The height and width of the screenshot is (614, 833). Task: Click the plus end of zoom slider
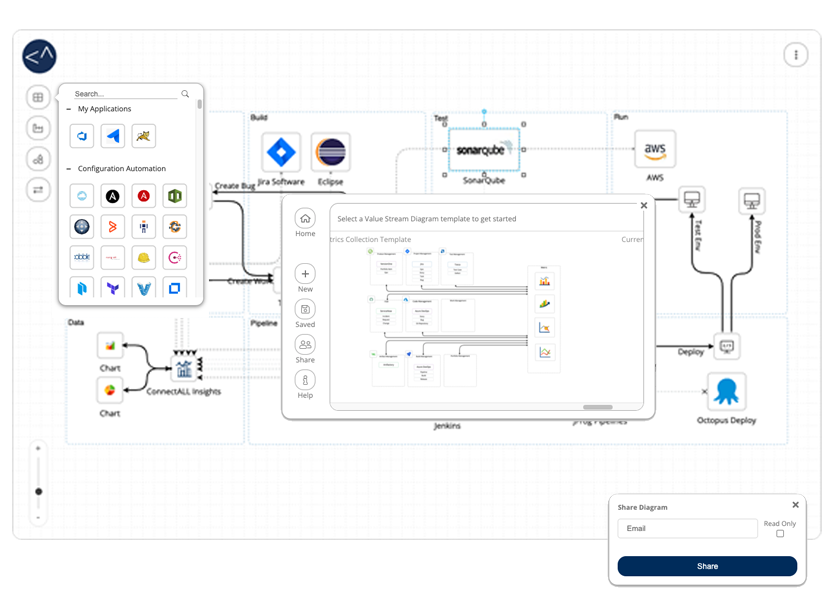click(38, 448)
